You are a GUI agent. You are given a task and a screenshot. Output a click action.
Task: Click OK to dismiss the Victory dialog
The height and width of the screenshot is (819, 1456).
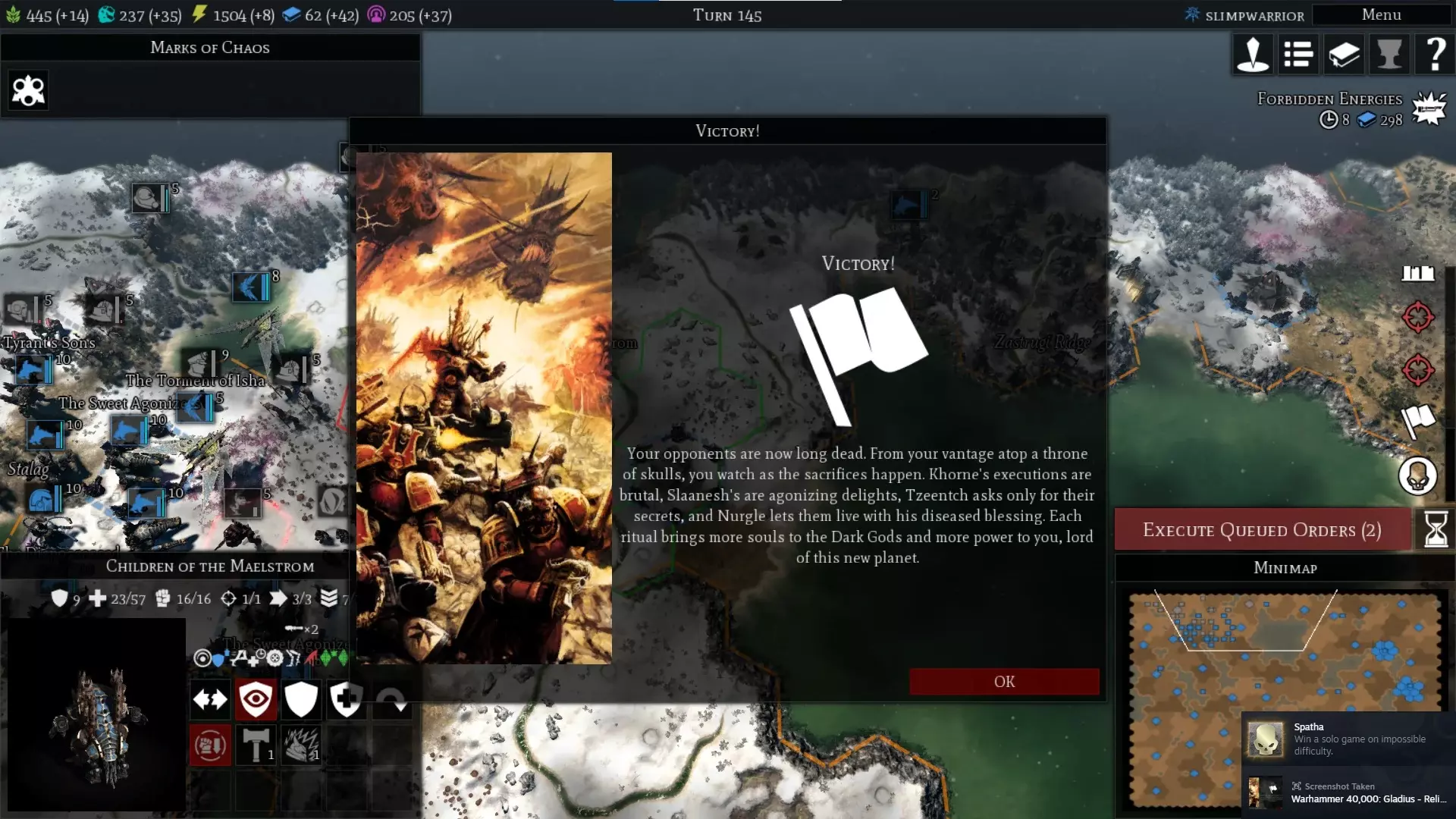[x=1003, y=681]
